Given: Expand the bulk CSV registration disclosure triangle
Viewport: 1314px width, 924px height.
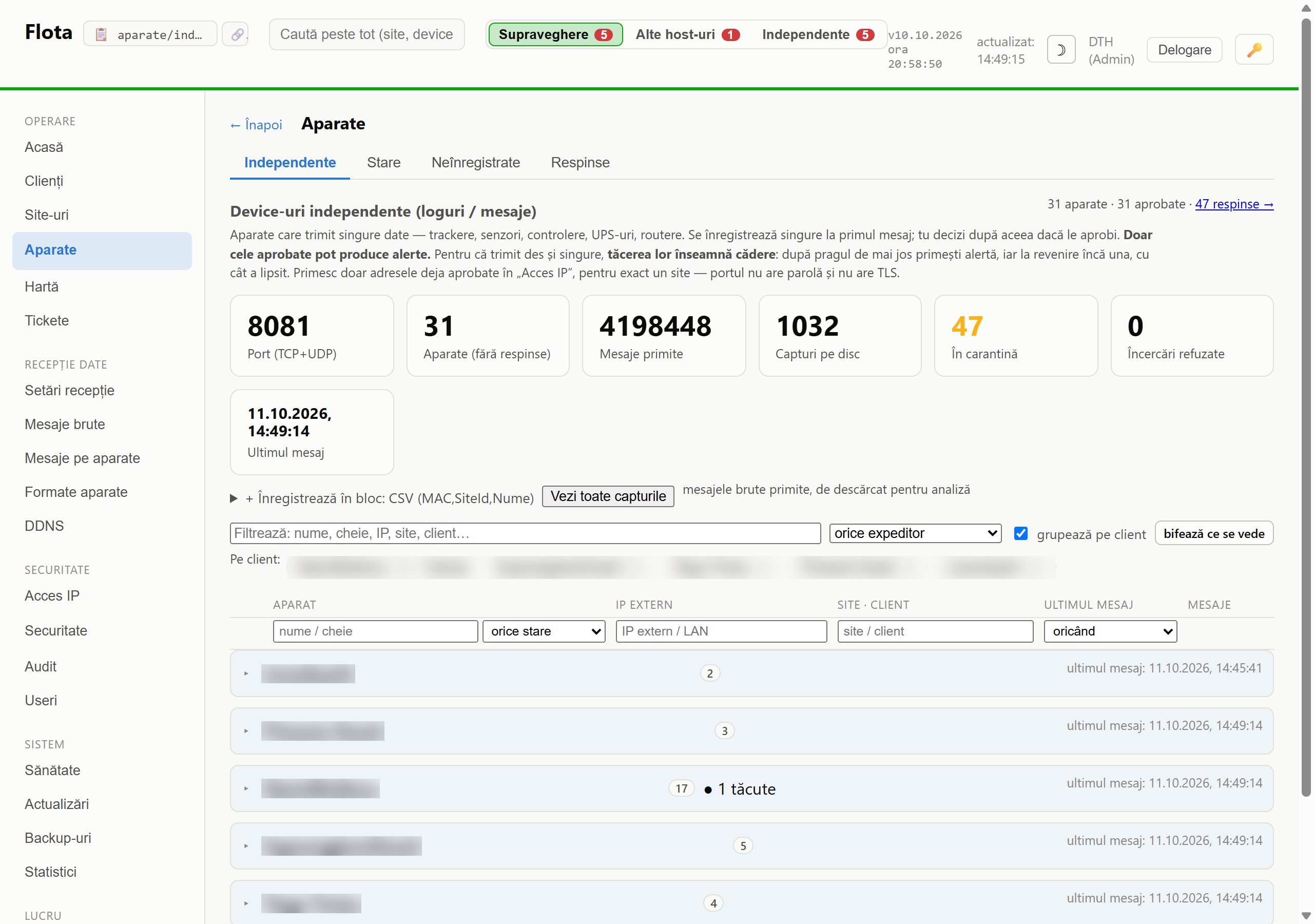Looking at the screenshot, I should click(234, 498).
